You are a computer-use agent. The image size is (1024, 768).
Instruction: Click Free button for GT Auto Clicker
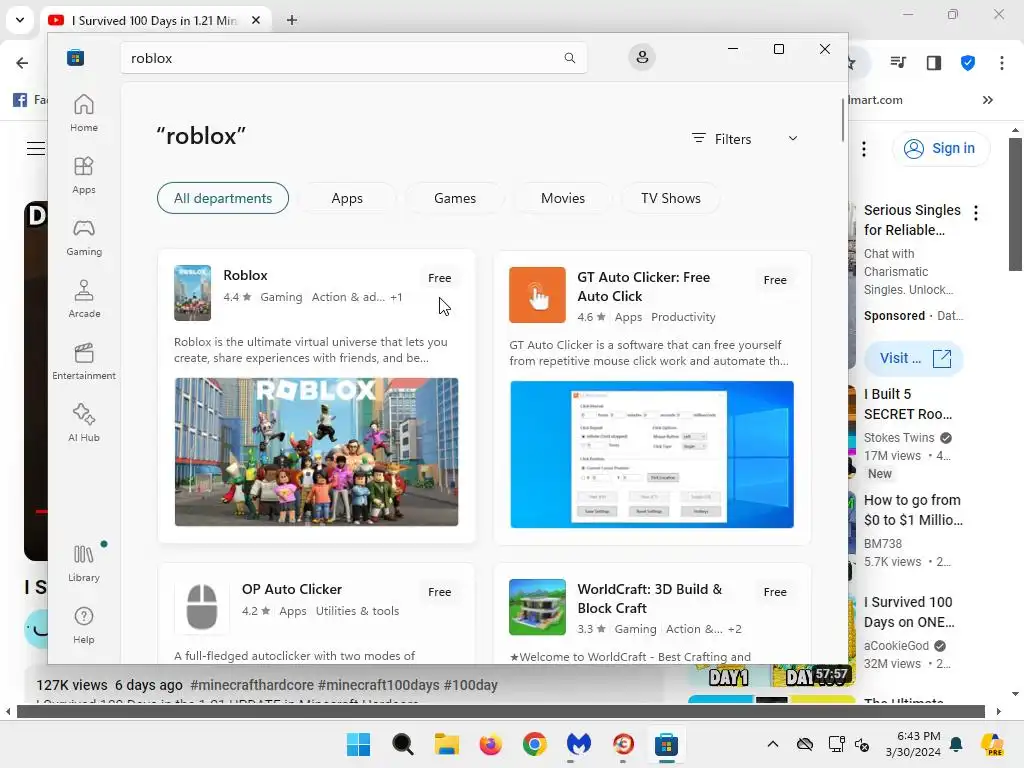point(775,280)
